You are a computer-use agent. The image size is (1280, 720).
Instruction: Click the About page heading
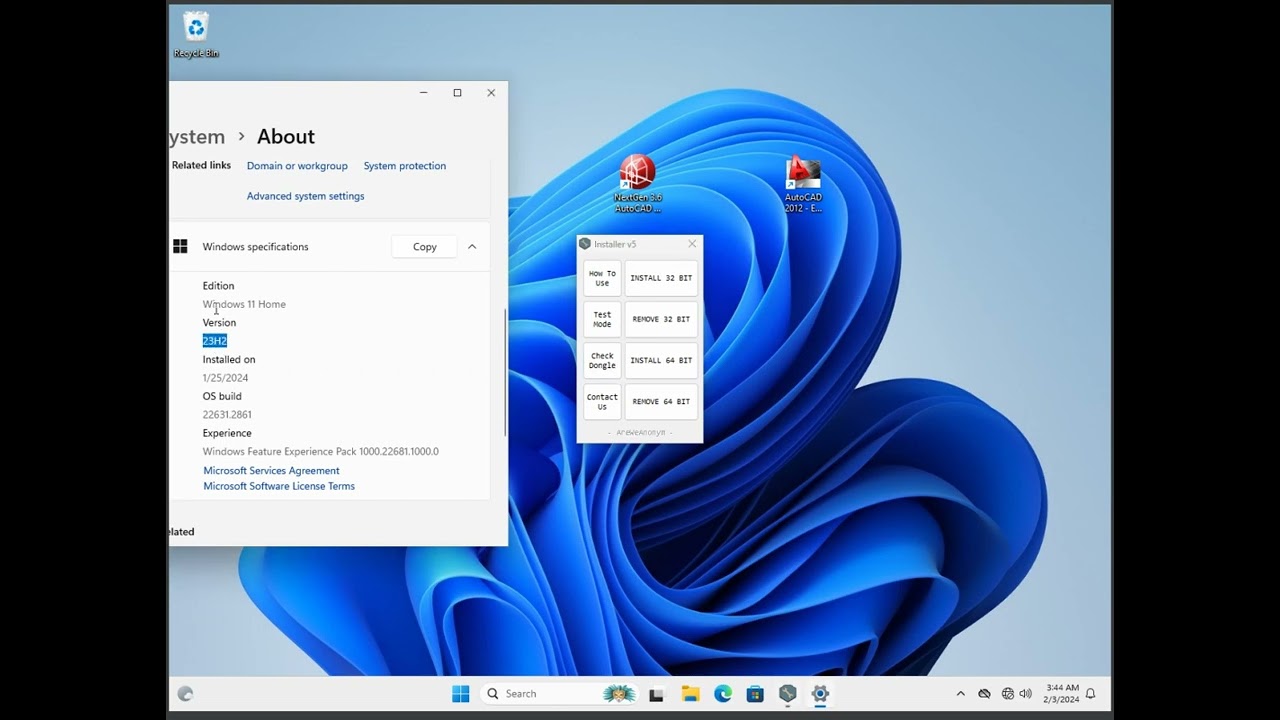(286, 137)
